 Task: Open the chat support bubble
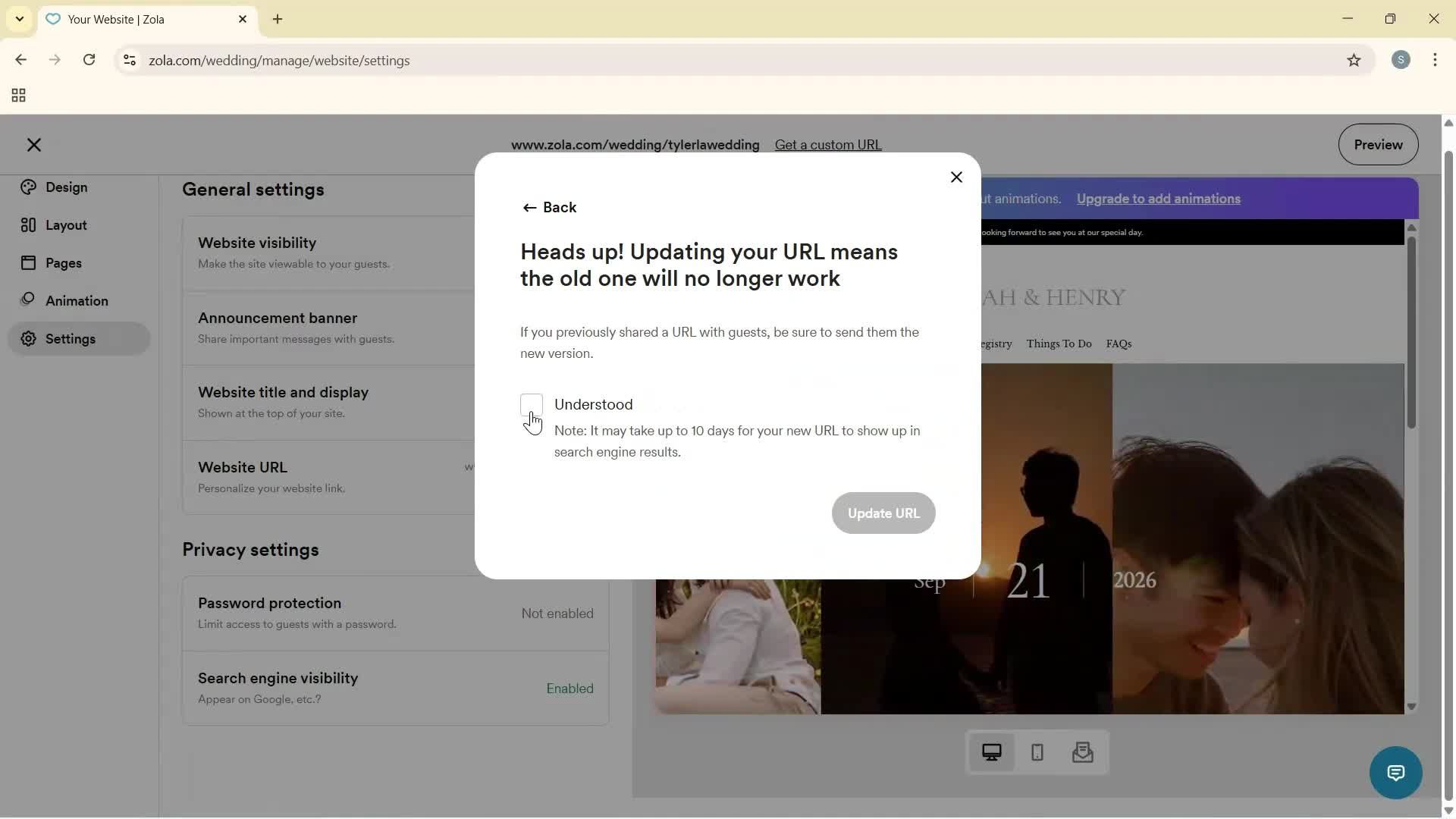[1396, 772]
